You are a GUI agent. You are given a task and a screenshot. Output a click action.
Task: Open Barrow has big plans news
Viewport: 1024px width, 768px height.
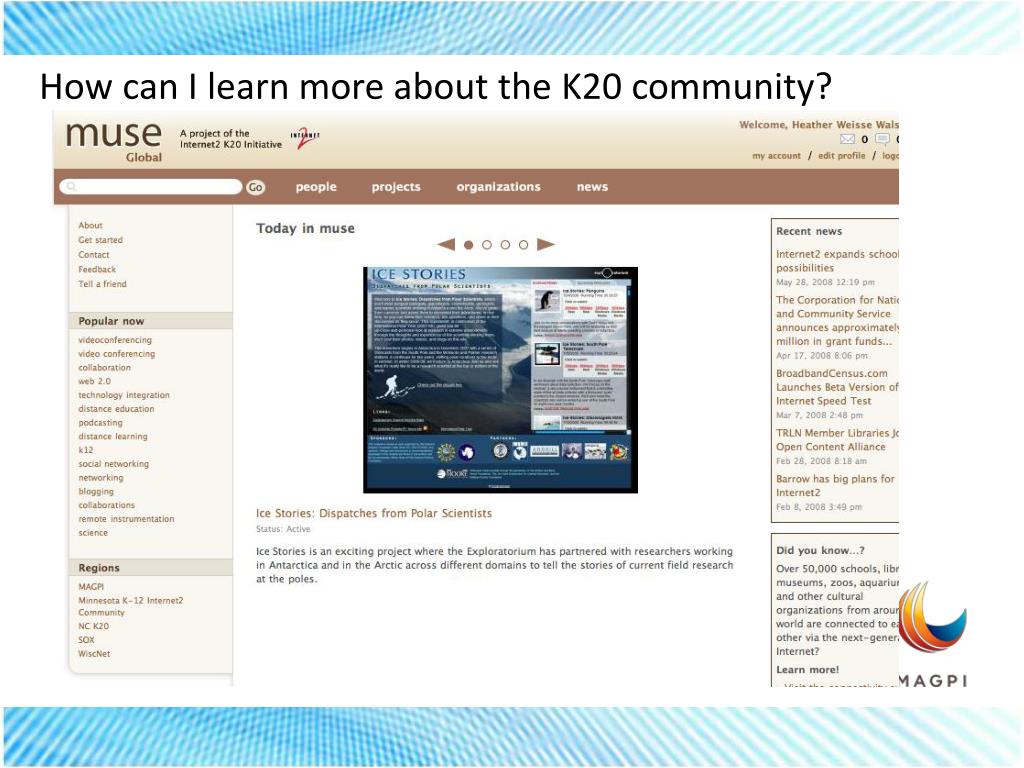pos(835,486)
